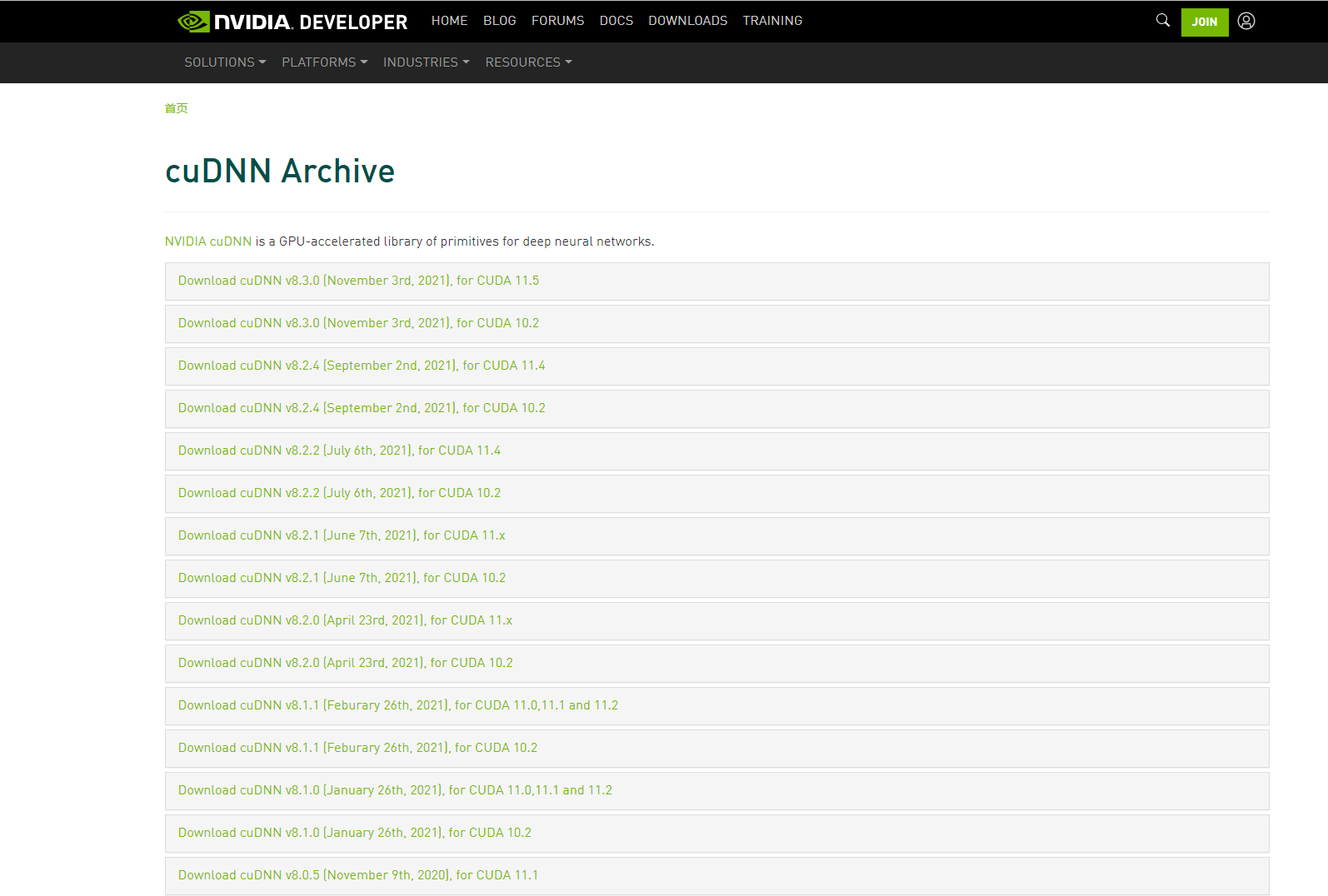Click the NVIDIA Developer logo
Image resolution: width=1328 pixels, height=896 pixels.
(x=292, y=22)
